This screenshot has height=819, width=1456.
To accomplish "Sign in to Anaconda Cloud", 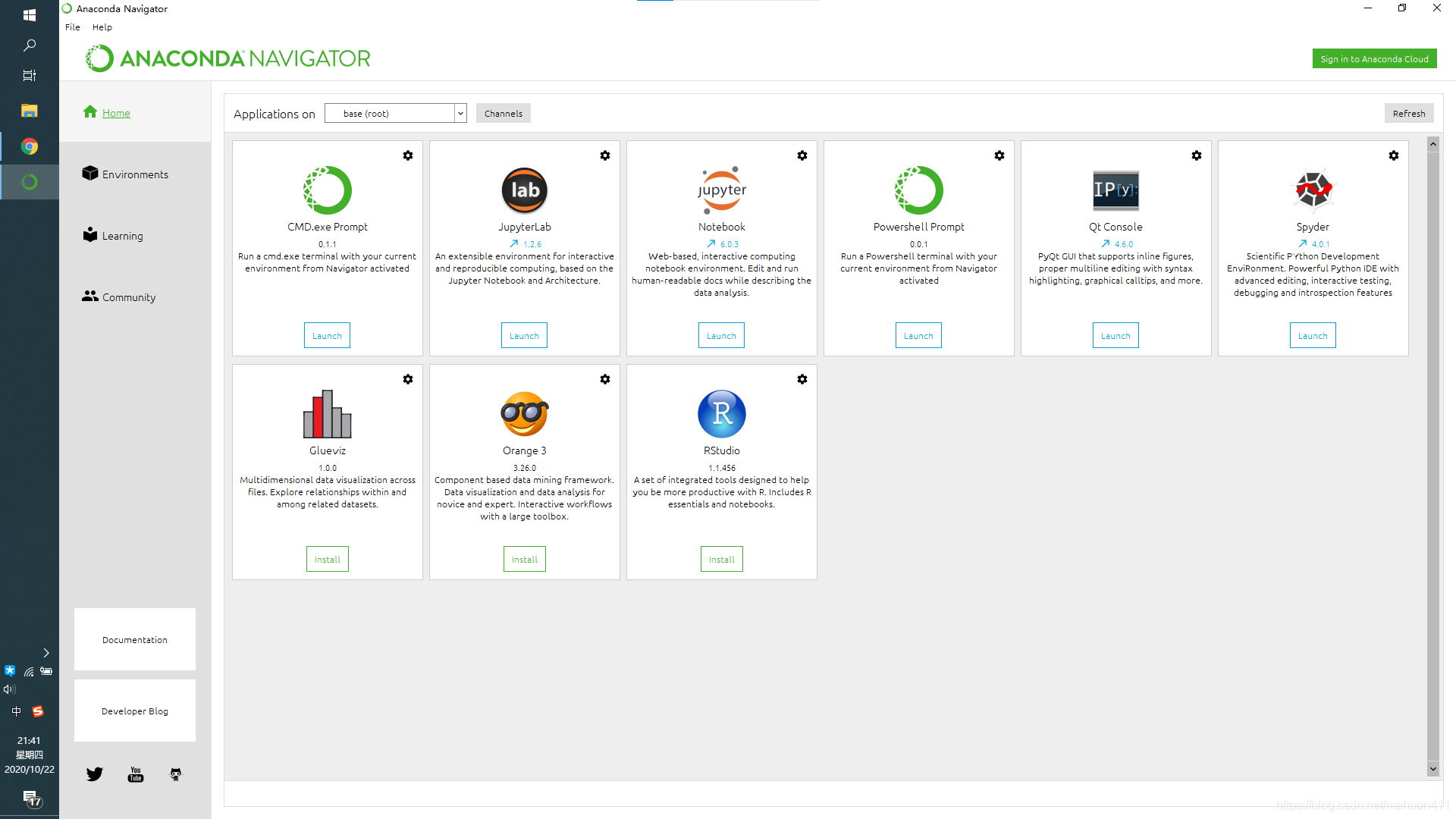I will pyautogui.click(x=1375, y=59).
